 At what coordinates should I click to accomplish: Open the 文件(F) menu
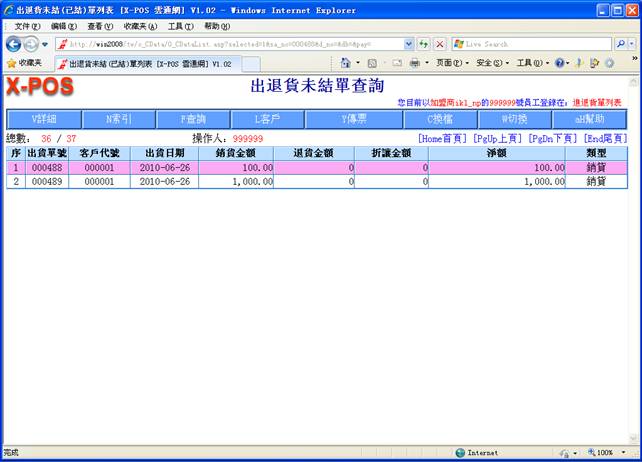pyautogui.click(x=28, y=26)
